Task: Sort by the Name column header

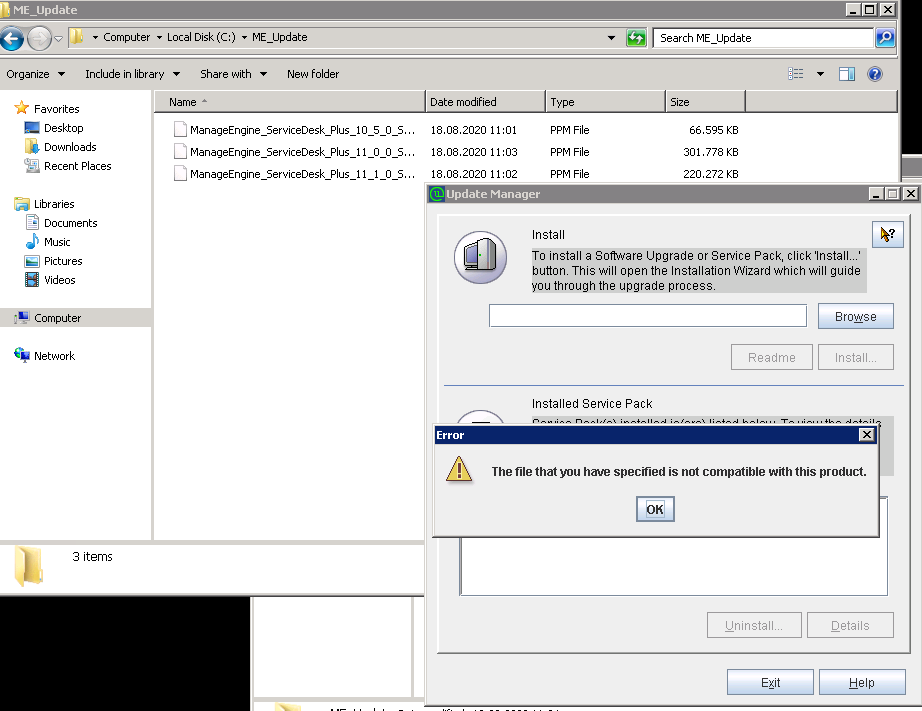Action: [289, 102]
